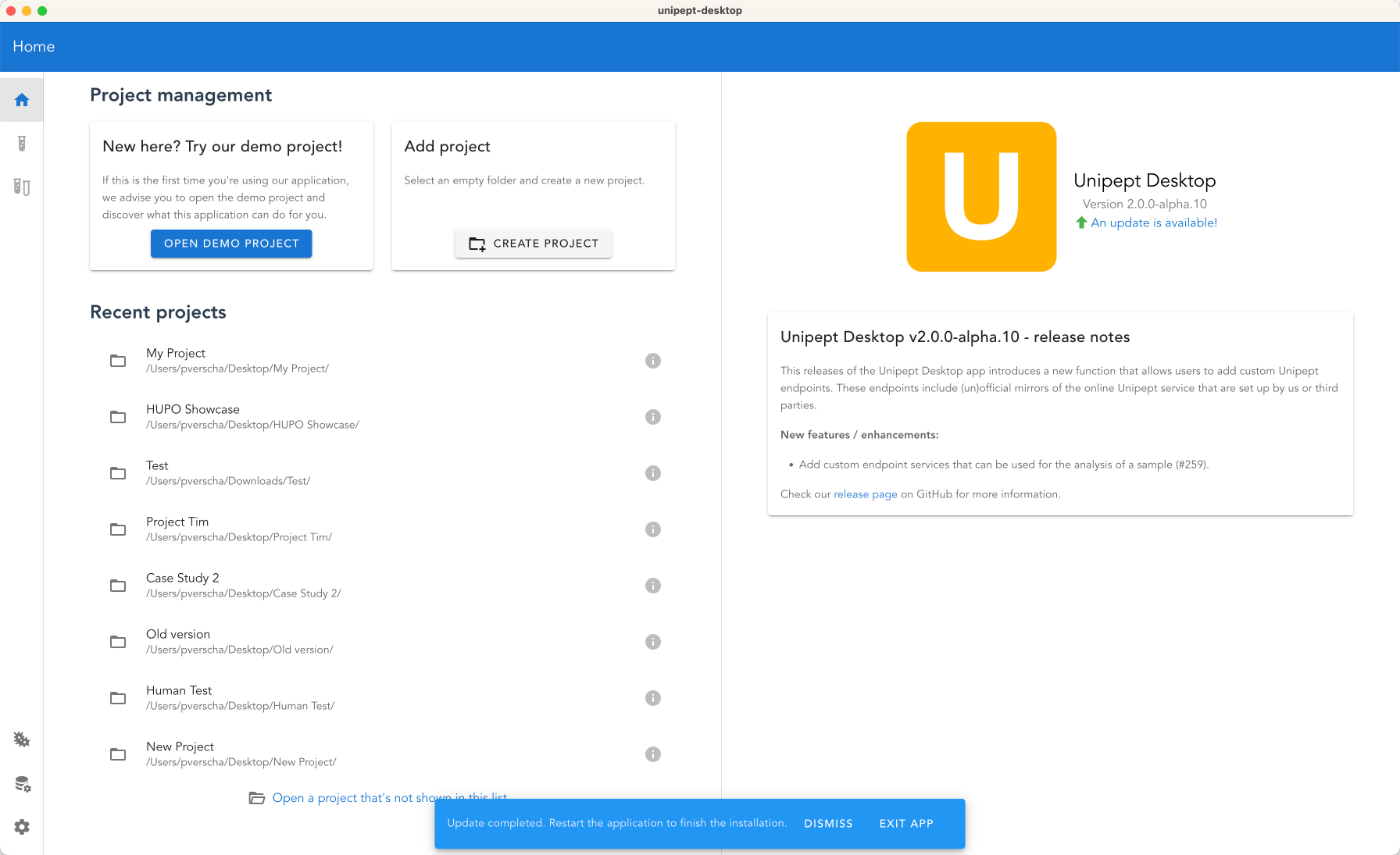Open settings using the gear icon

tap(21, 826)
